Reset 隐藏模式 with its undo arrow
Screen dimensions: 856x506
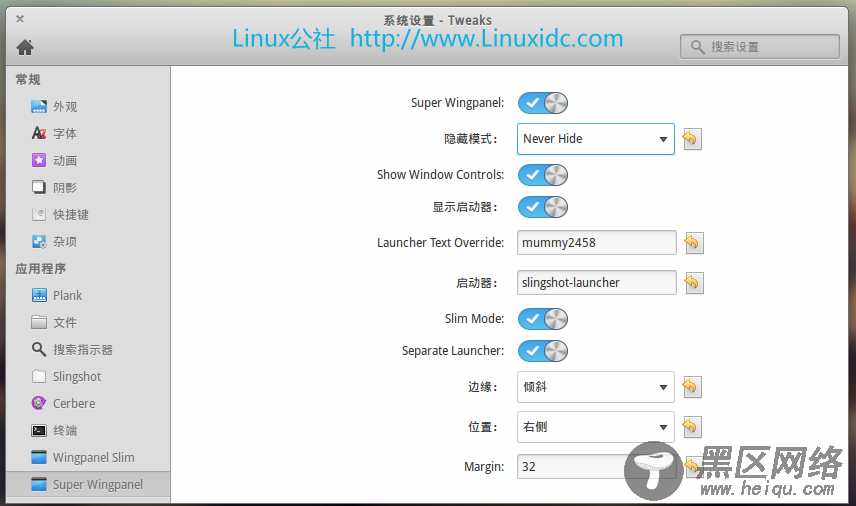692,139
